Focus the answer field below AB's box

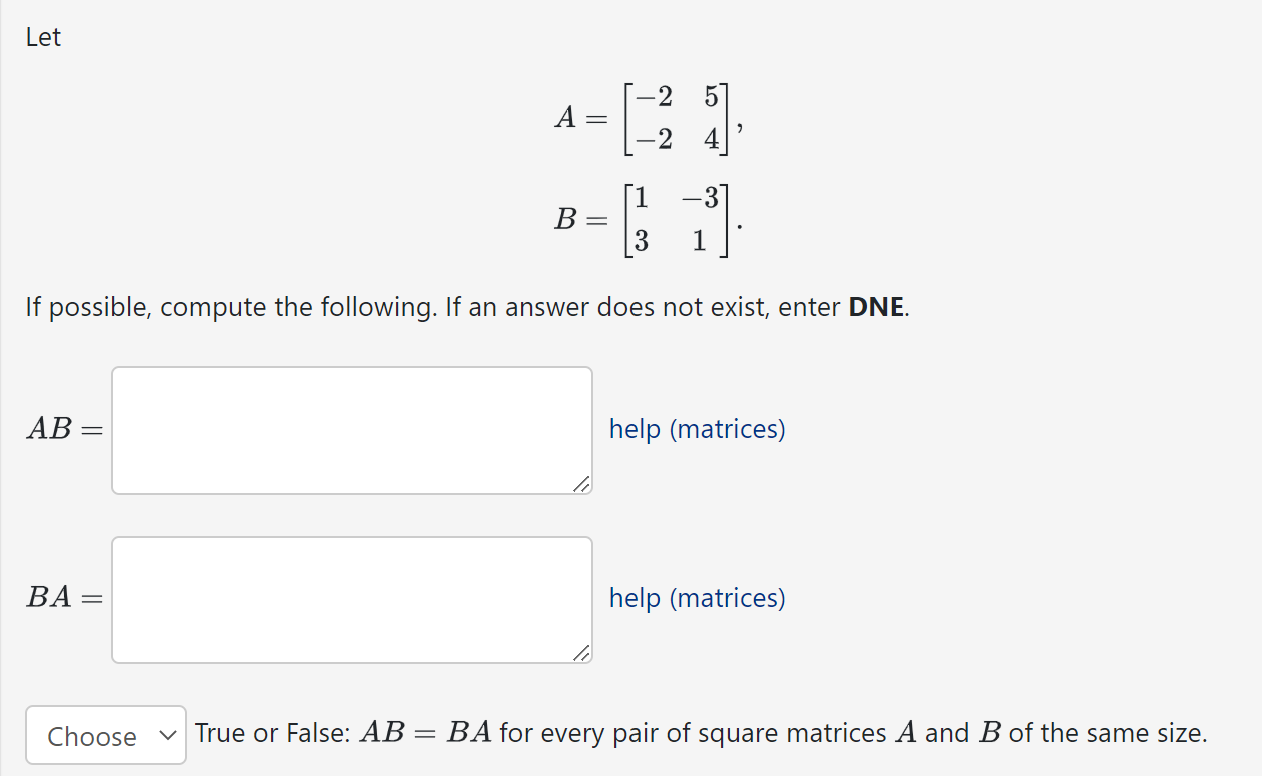[x=351, y=599]
